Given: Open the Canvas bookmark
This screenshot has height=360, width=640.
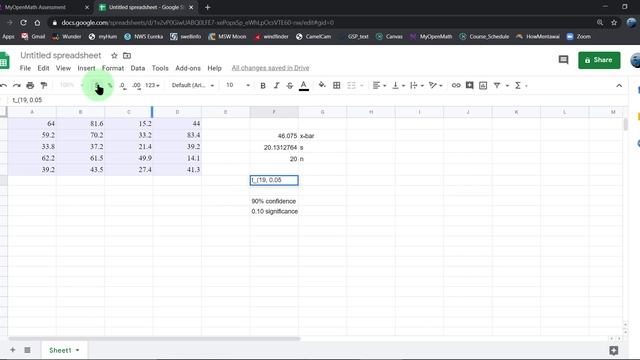Looking at the screenshot, I should point(389,37).
